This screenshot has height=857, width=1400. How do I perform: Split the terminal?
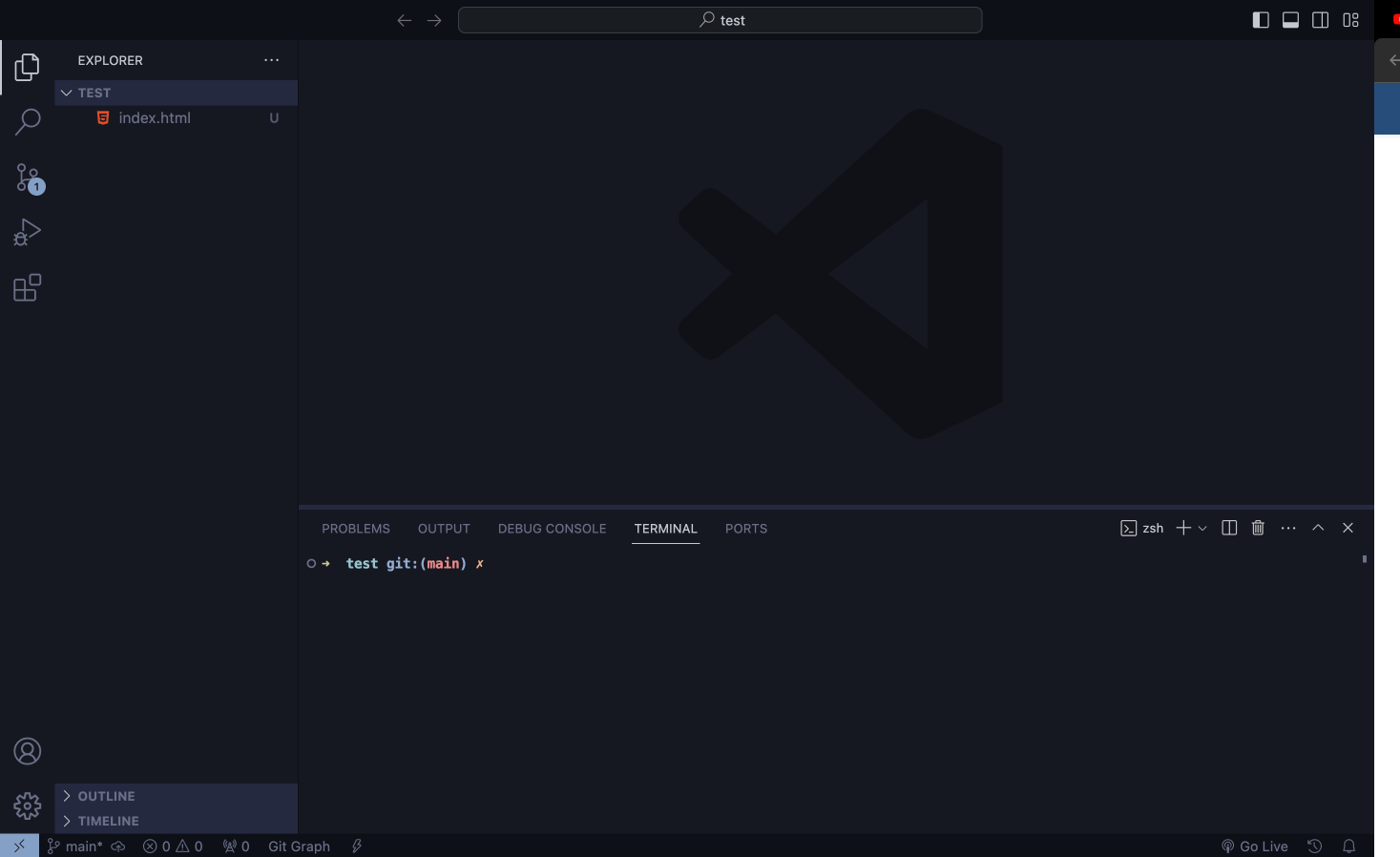[1228, 527]
